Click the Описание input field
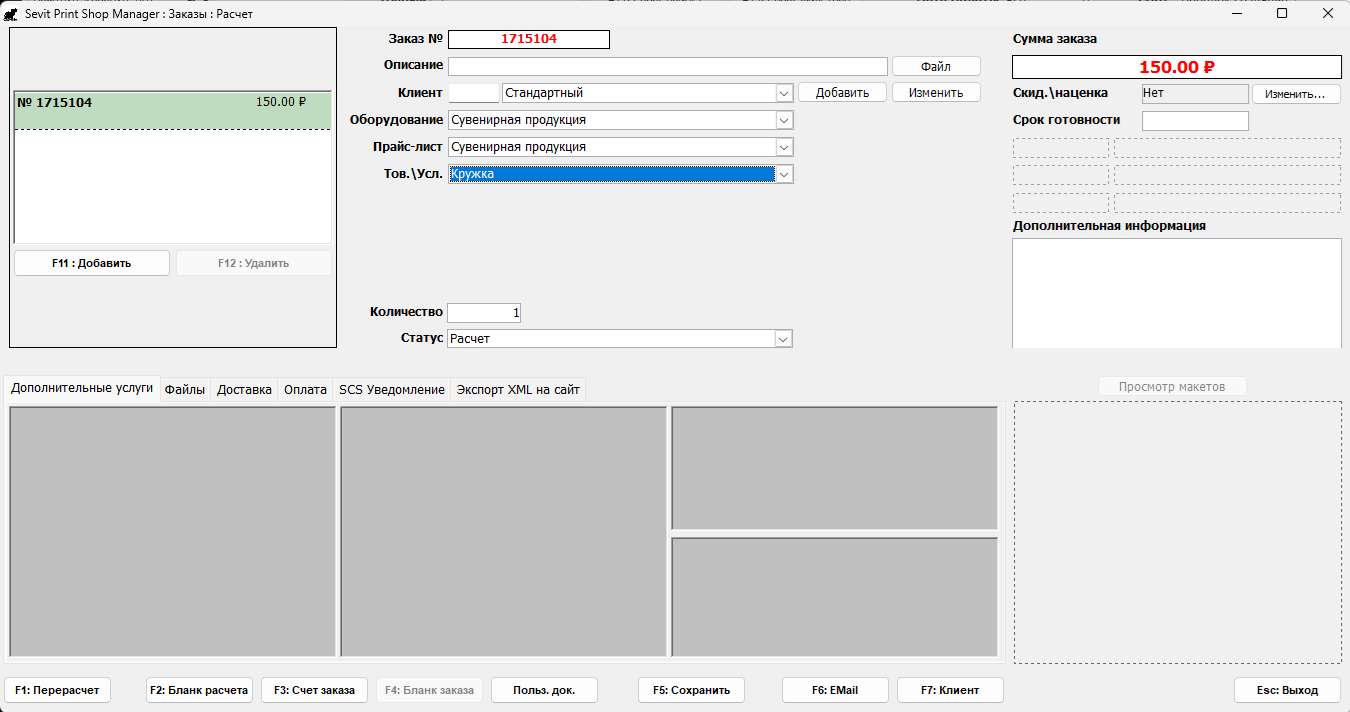1350x712 pixels. click(668, 66)
